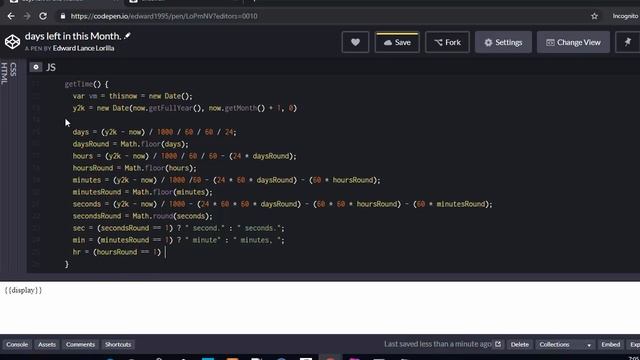Delete this pen
Image resolution: width=640 pixels, height=360 pixels.
[520, 344]
